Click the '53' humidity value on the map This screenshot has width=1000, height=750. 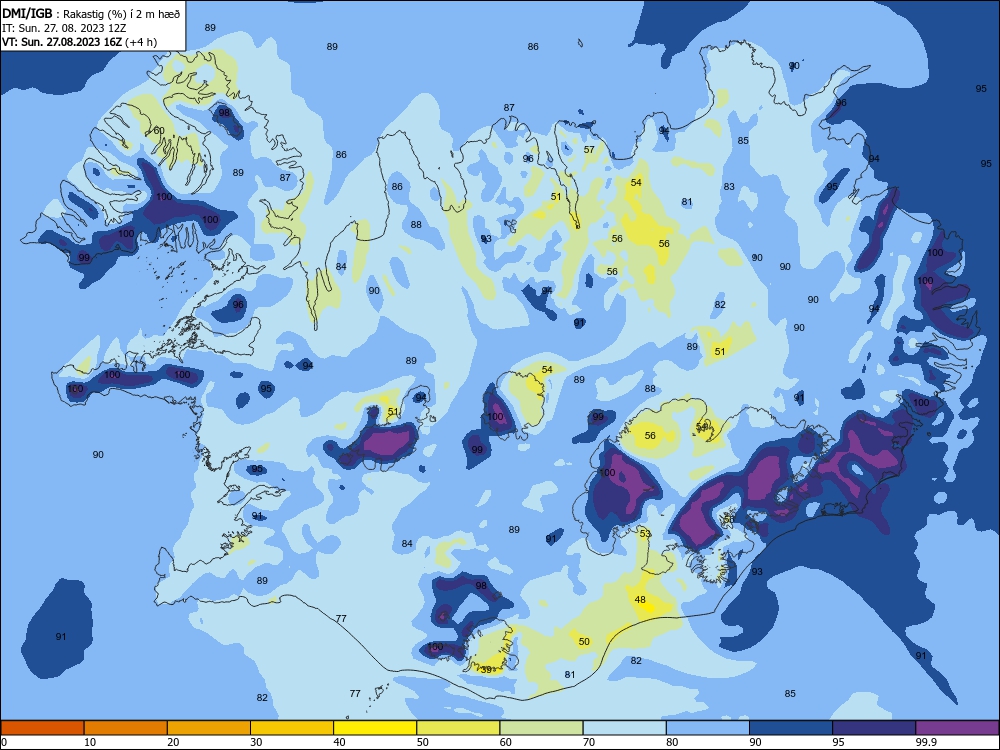click(x=645, y=534)
